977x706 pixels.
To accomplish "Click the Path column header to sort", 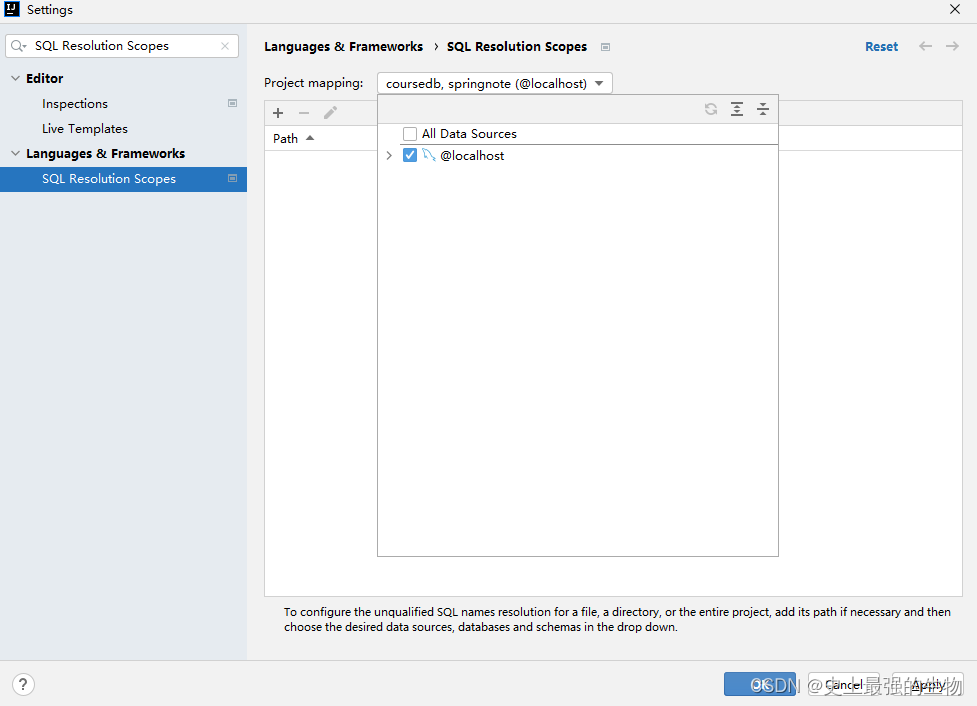I will [285, 138].
